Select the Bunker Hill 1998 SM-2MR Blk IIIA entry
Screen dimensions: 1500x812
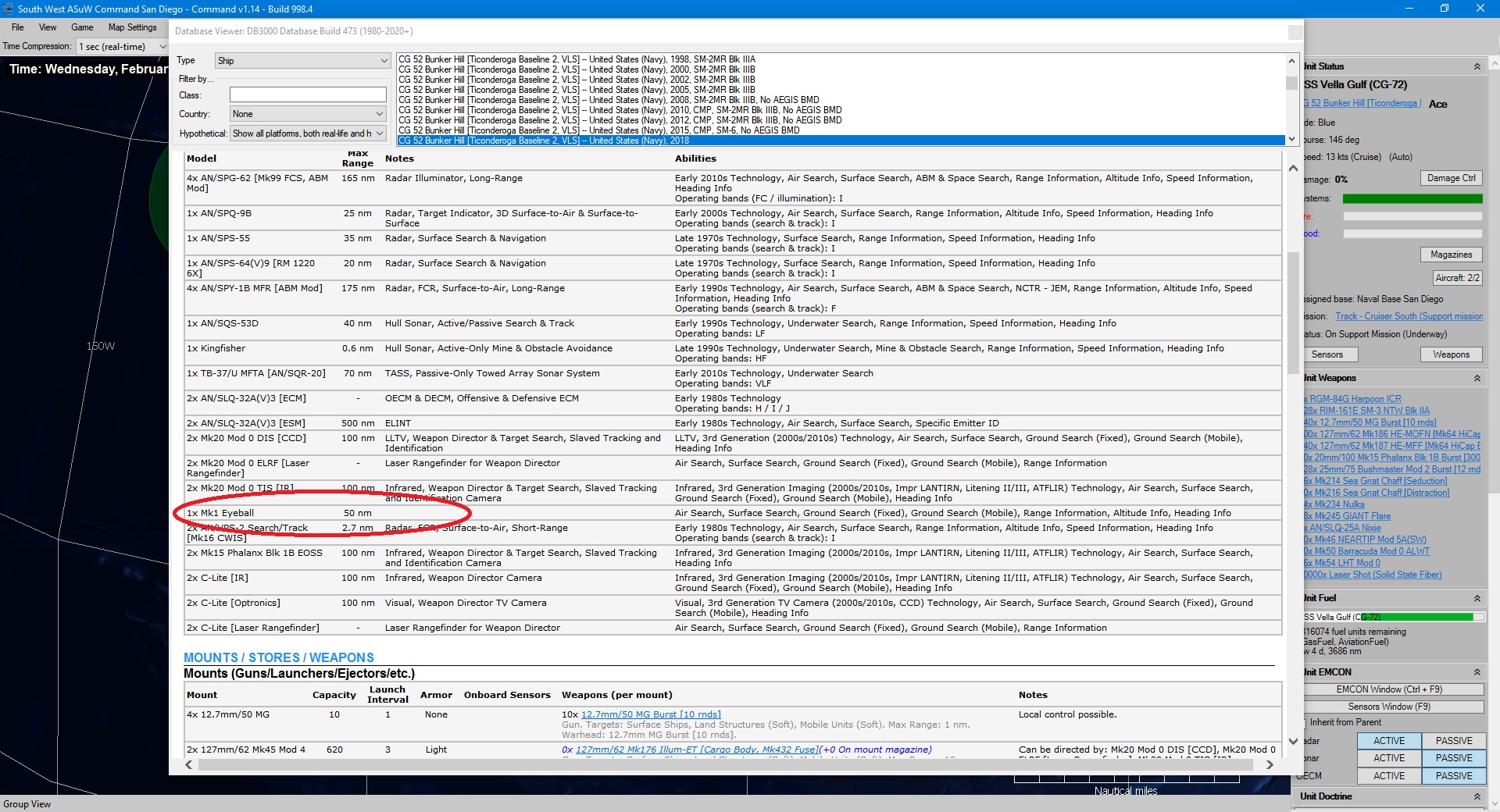841,59
